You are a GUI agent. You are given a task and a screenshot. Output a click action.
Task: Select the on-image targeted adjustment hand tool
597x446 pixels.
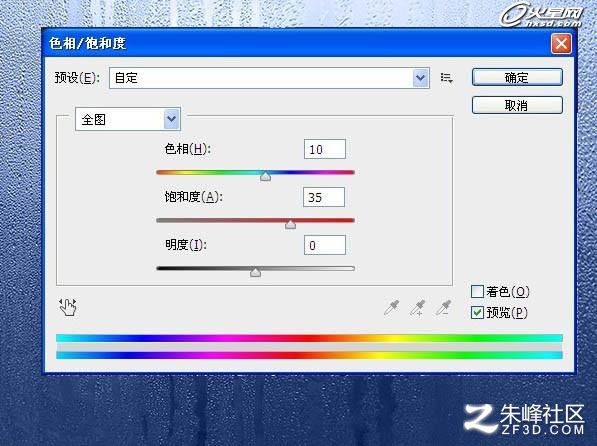(68, 307)
